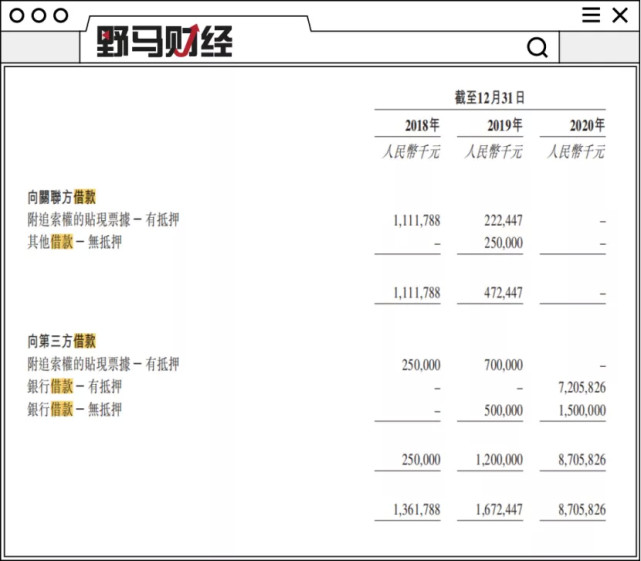Image resolution: width=641 pixels, height=561 pixels.
Task: Click the value 700,000
Action: point(503,365)
